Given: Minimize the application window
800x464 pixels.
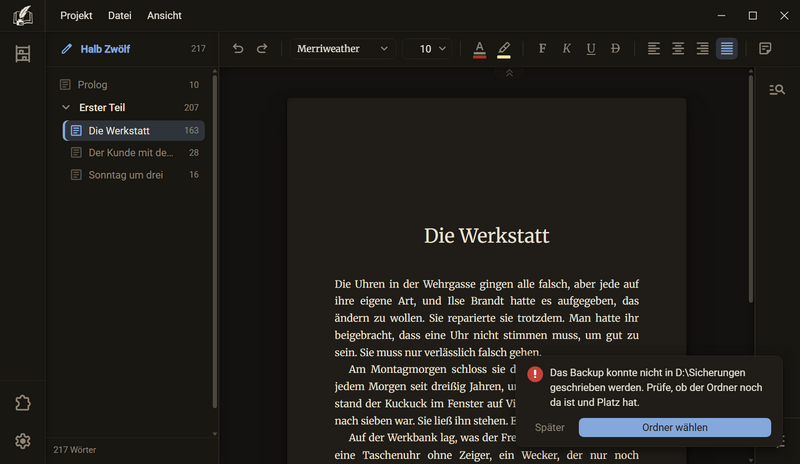Looking at the screenshot, I should (721, 16).
